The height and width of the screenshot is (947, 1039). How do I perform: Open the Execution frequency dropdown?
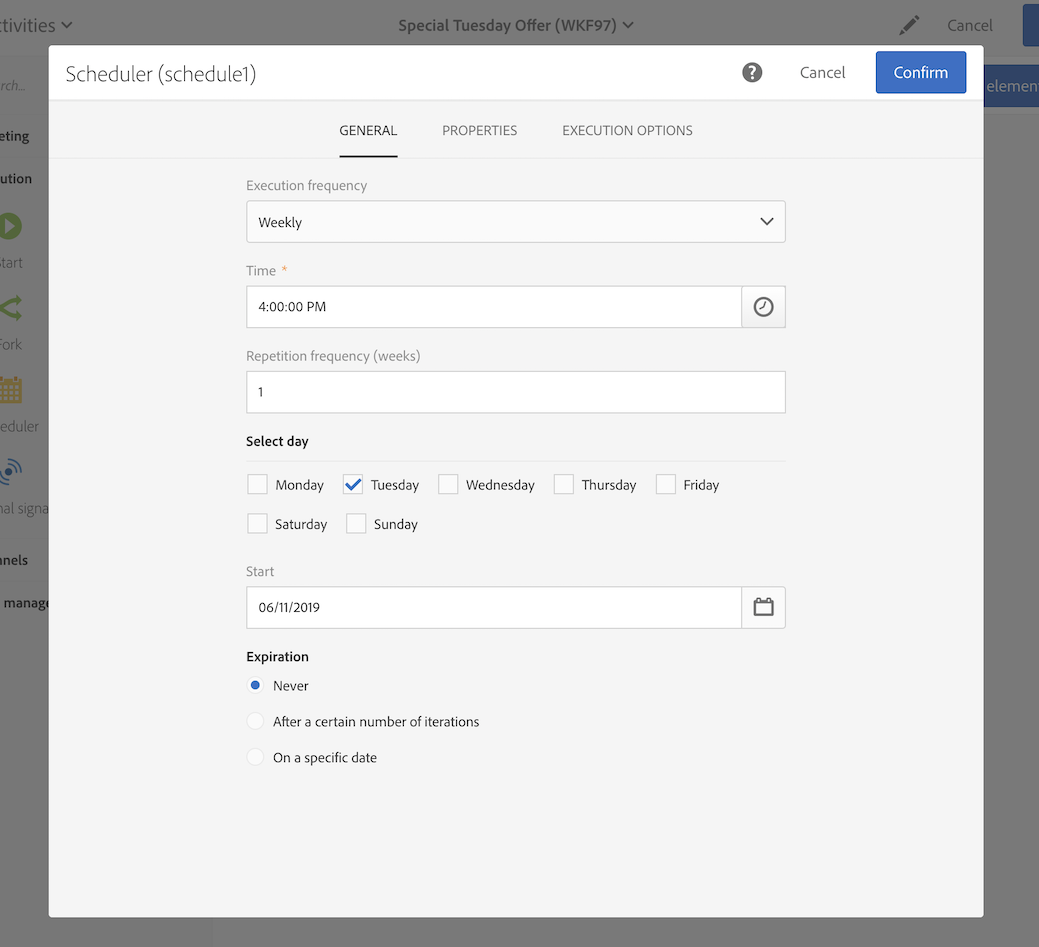(x=515, y=222)
